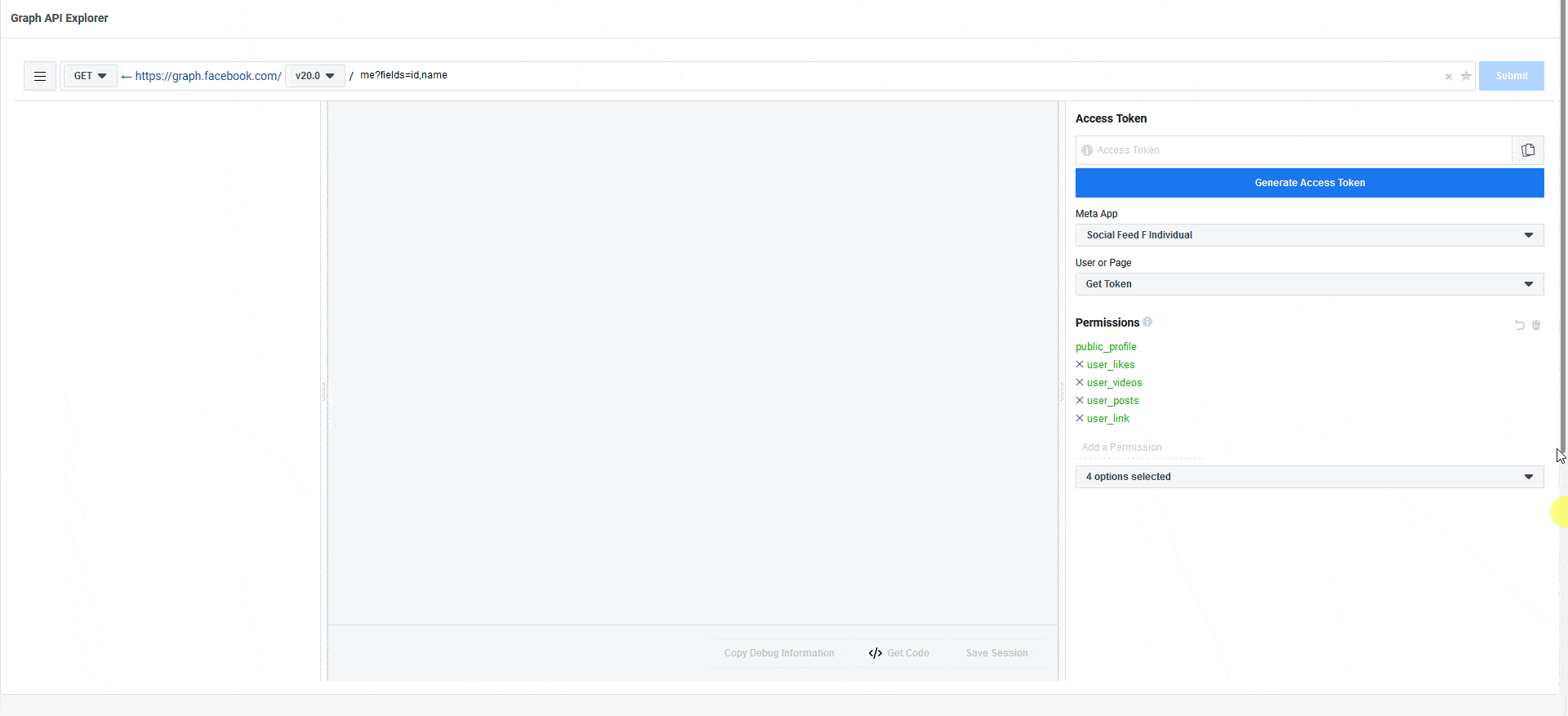Remove the user_link permission

(1080, 418)
